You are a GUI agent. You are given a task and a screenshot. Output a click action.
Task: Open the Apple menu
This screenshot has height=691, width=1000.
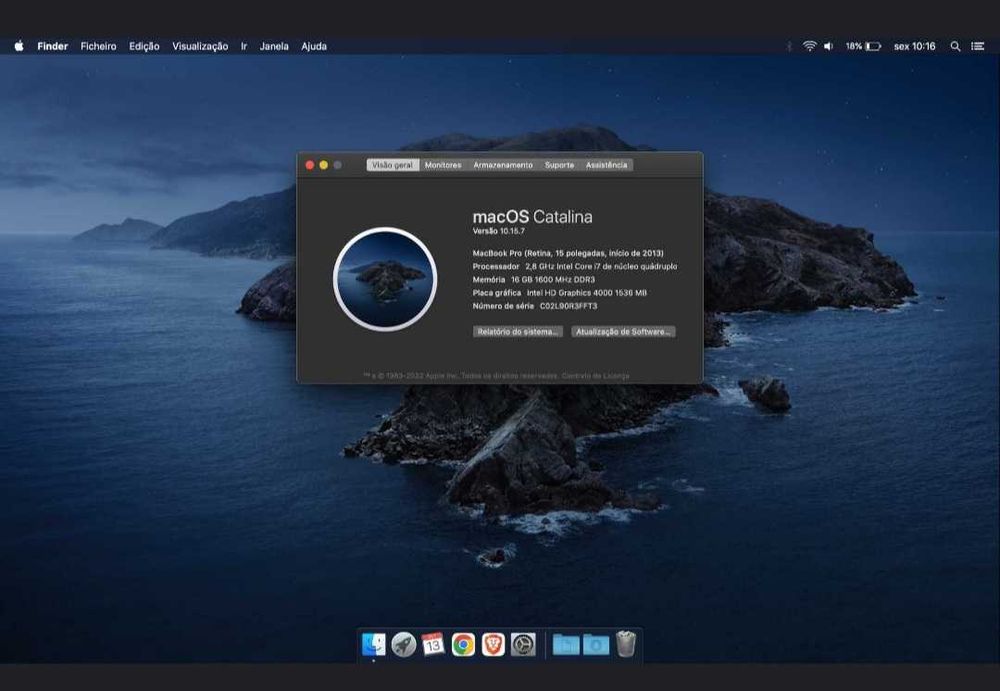19,46
